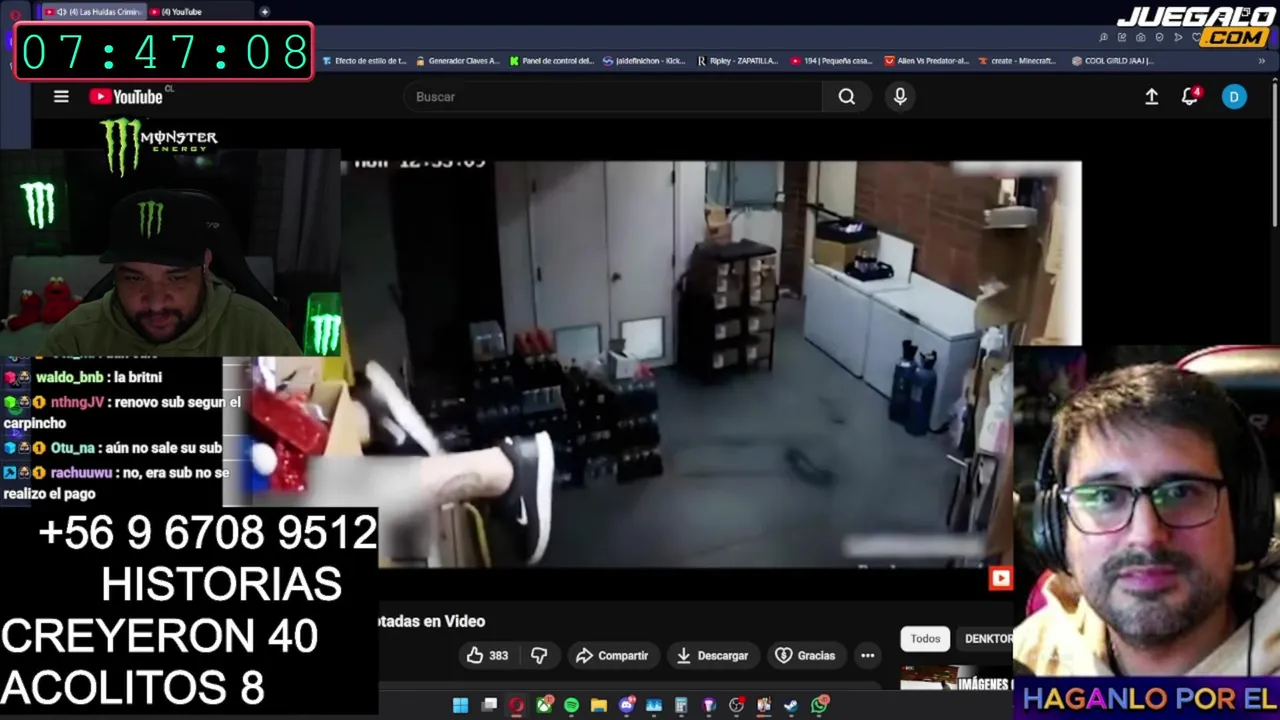Open a new browser tab with plus
The image size is (1280, 720).
pyautogui.click(x=264, y=12)
